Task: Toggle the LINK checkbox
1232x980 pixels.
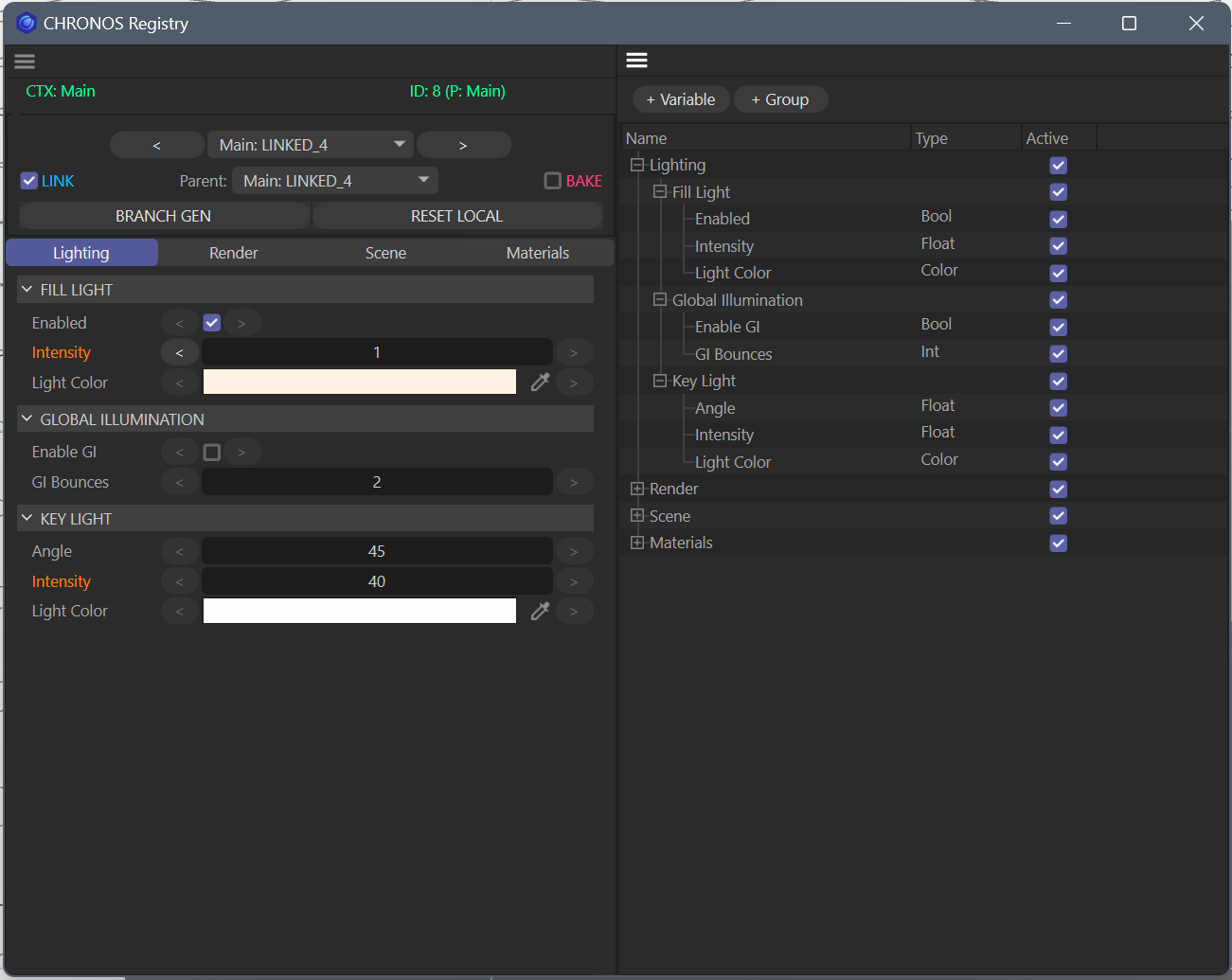Action: click(29, 181)
